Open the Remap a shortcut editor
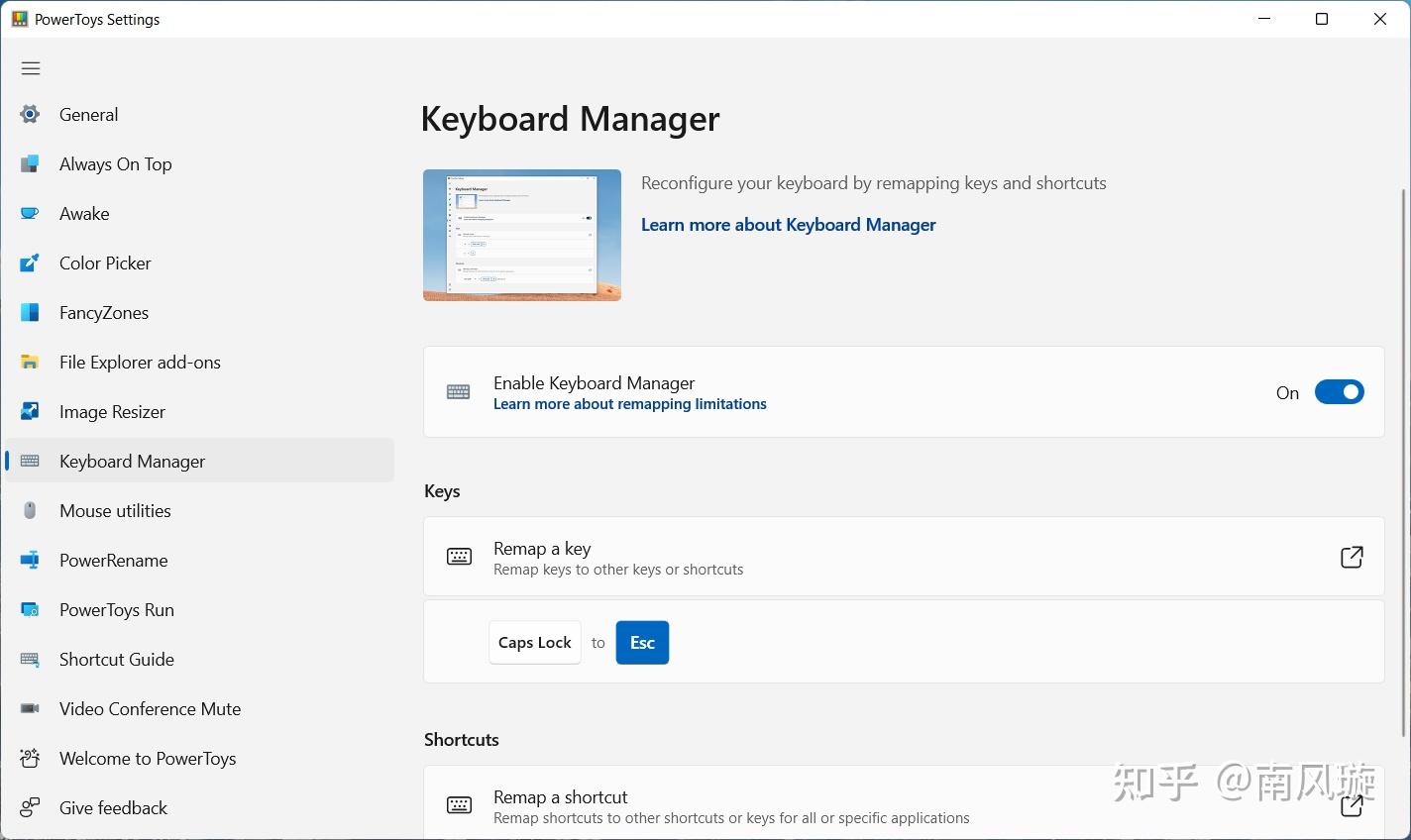 (x=1352, y=805)
